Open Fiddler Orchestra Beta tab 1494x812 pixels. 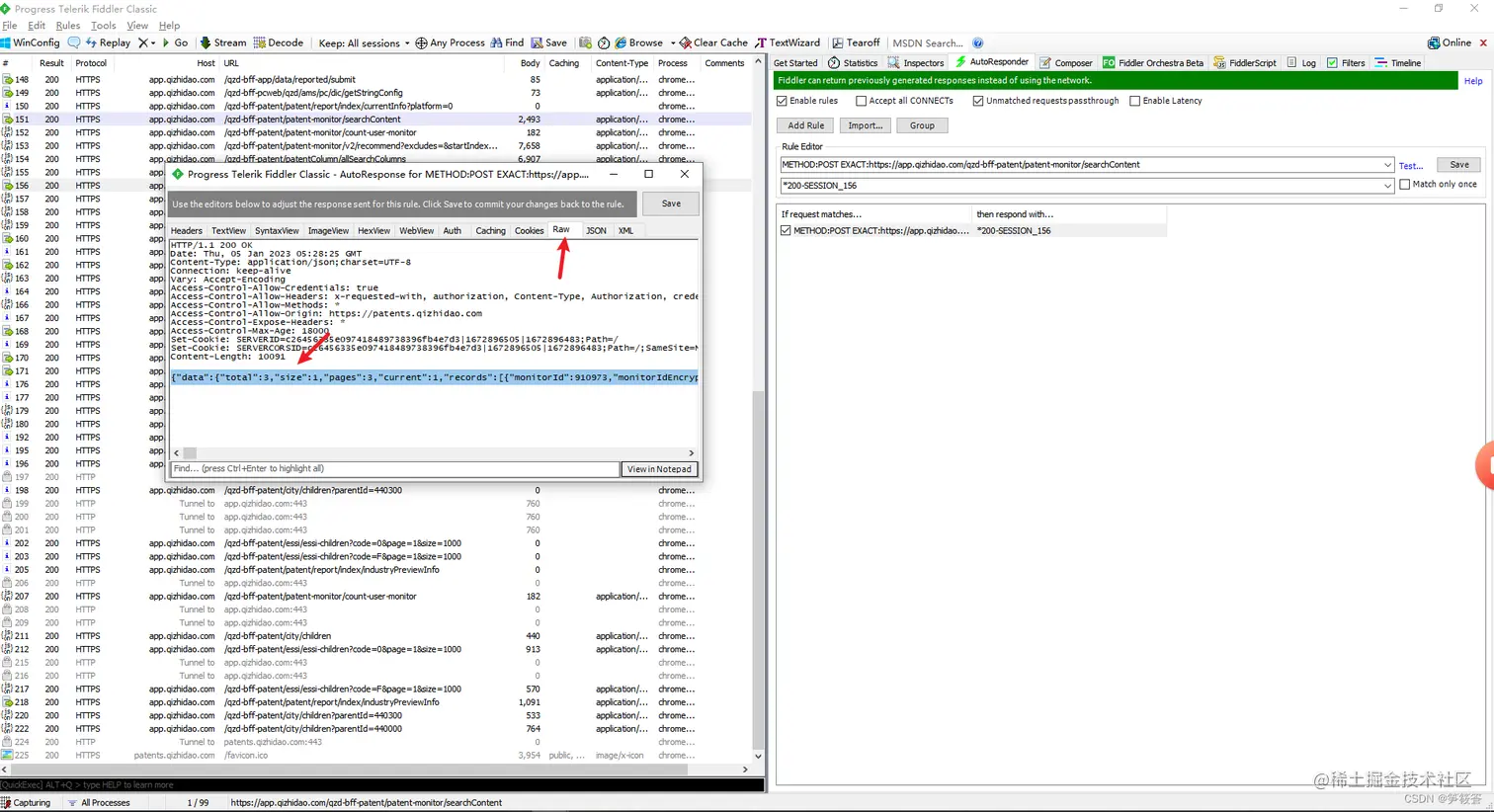(x=1153, y=62)
